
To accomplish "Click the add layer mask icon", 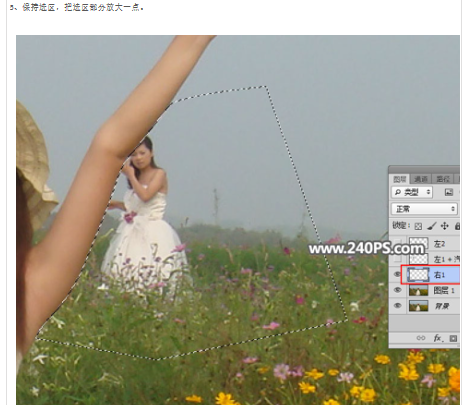I will click(x=453, y=338).
